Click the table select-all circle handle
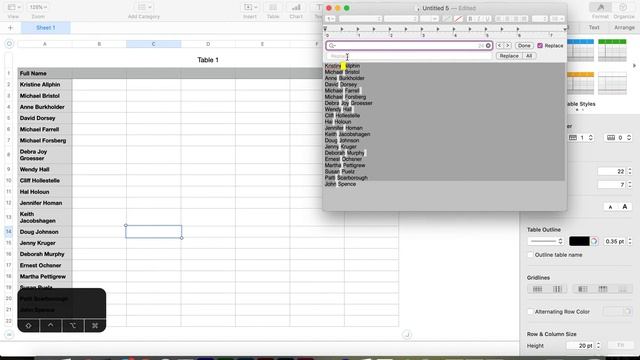This screenshot has height=360, width=640. tap(9, 44)
